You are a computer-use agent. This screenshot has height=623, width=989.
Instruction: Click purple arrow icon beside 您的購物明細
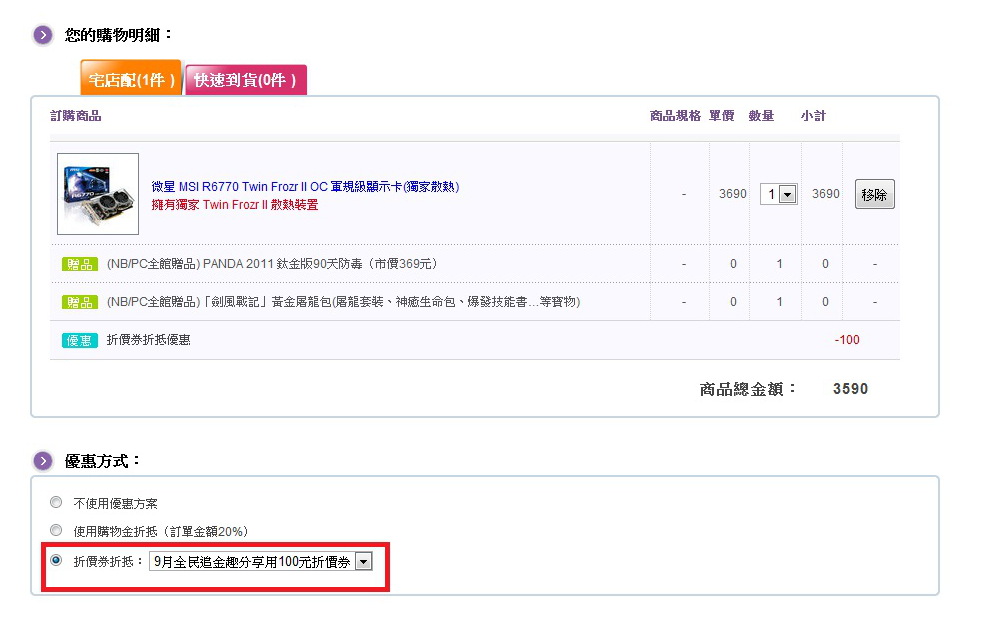[43, 35]
